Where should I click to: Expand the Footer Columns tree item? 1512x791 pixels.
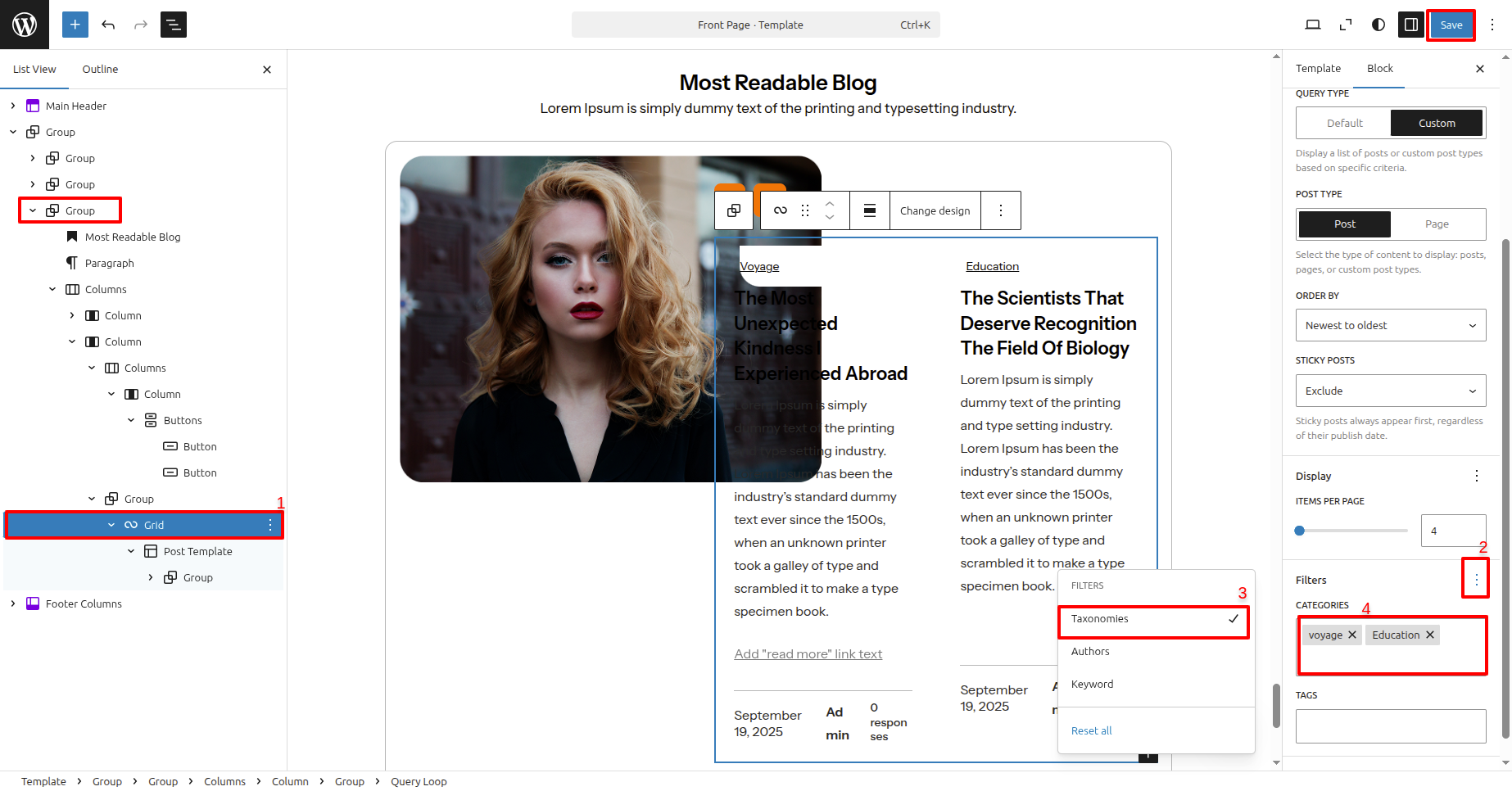point(13,603)
